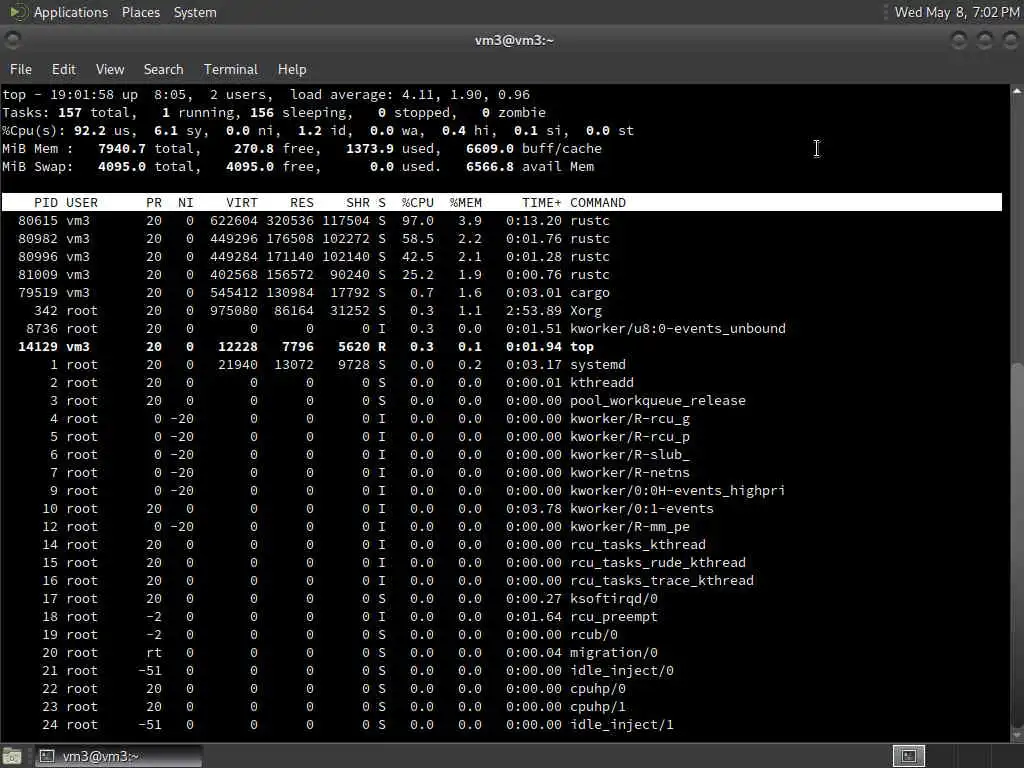Click the pool_workqueue_release process name
The height and width of the screenshot is (768, 1024).
coord(658,401)
